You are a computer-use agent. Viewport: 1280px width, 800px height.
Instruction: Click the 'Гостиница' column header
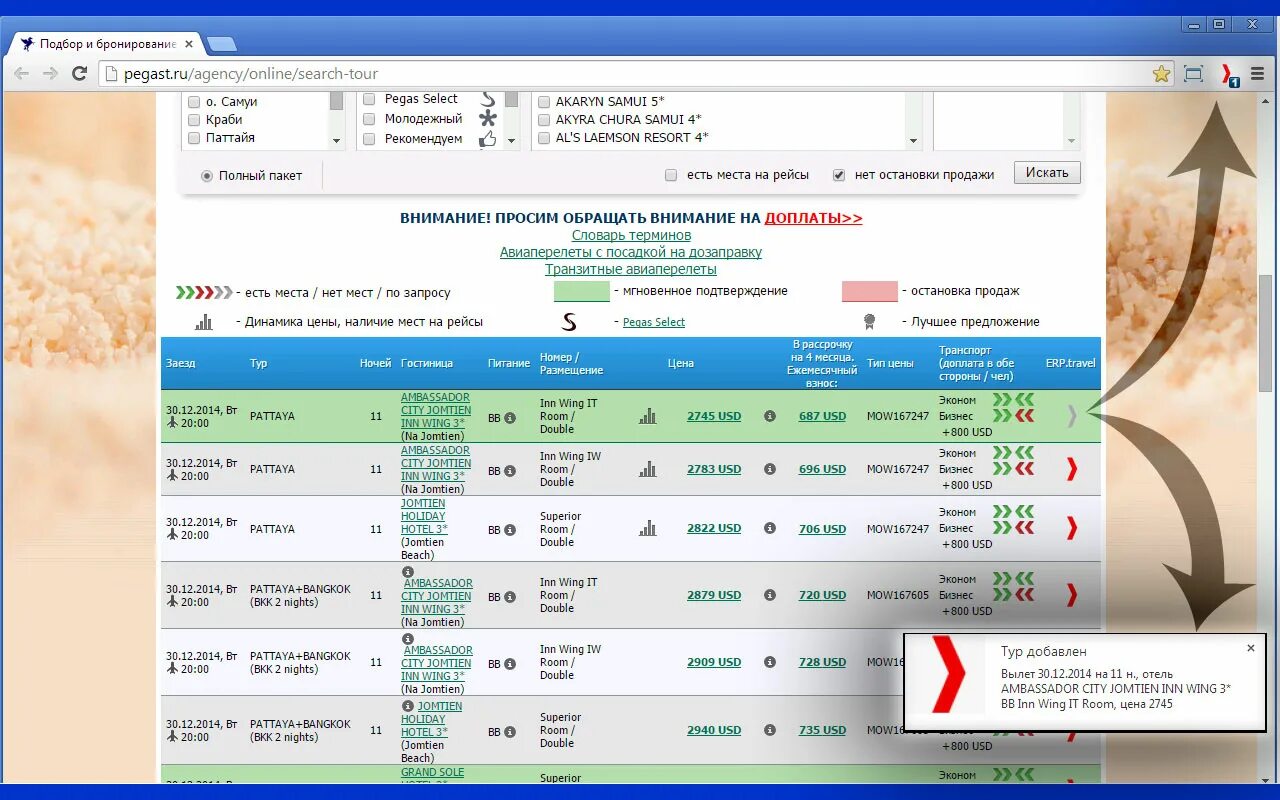(x=427, y=363)
